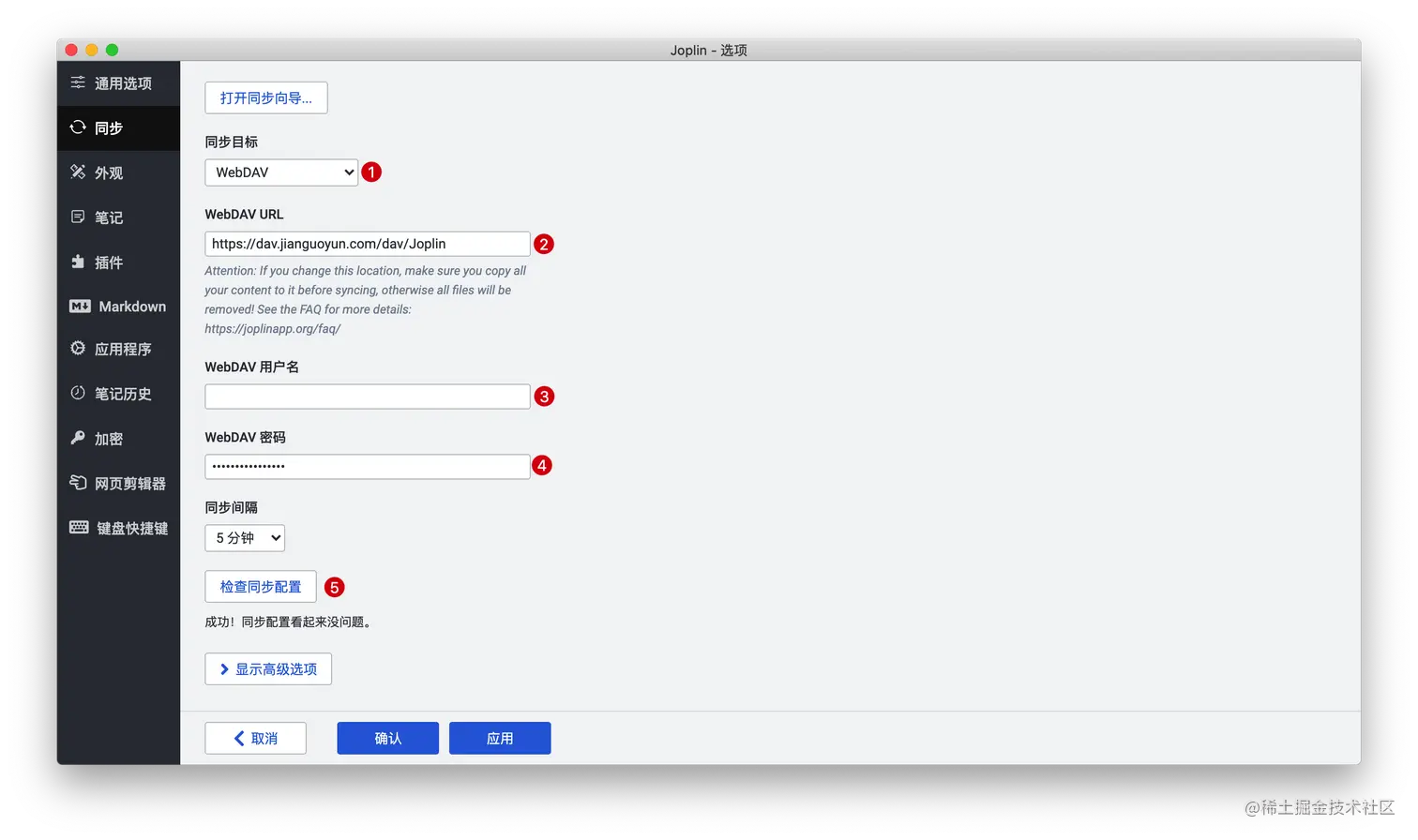The image size is (1418, 840).
Task: Open 应用程序 settings section
Action: [x=118, y=349]
